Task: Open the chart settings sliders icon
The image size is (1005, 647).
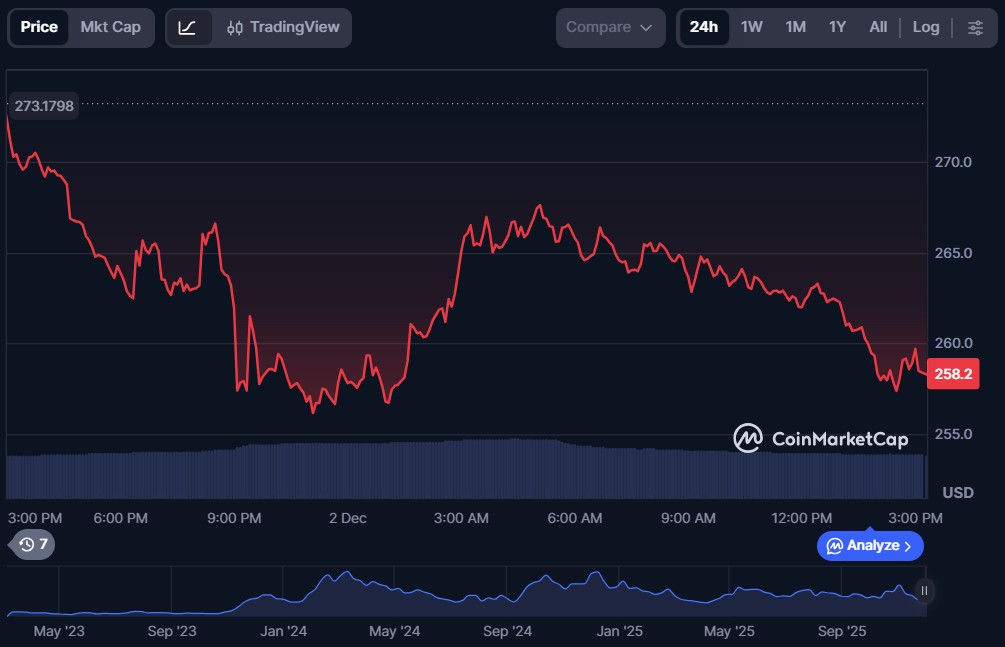Action: (975, 27)
